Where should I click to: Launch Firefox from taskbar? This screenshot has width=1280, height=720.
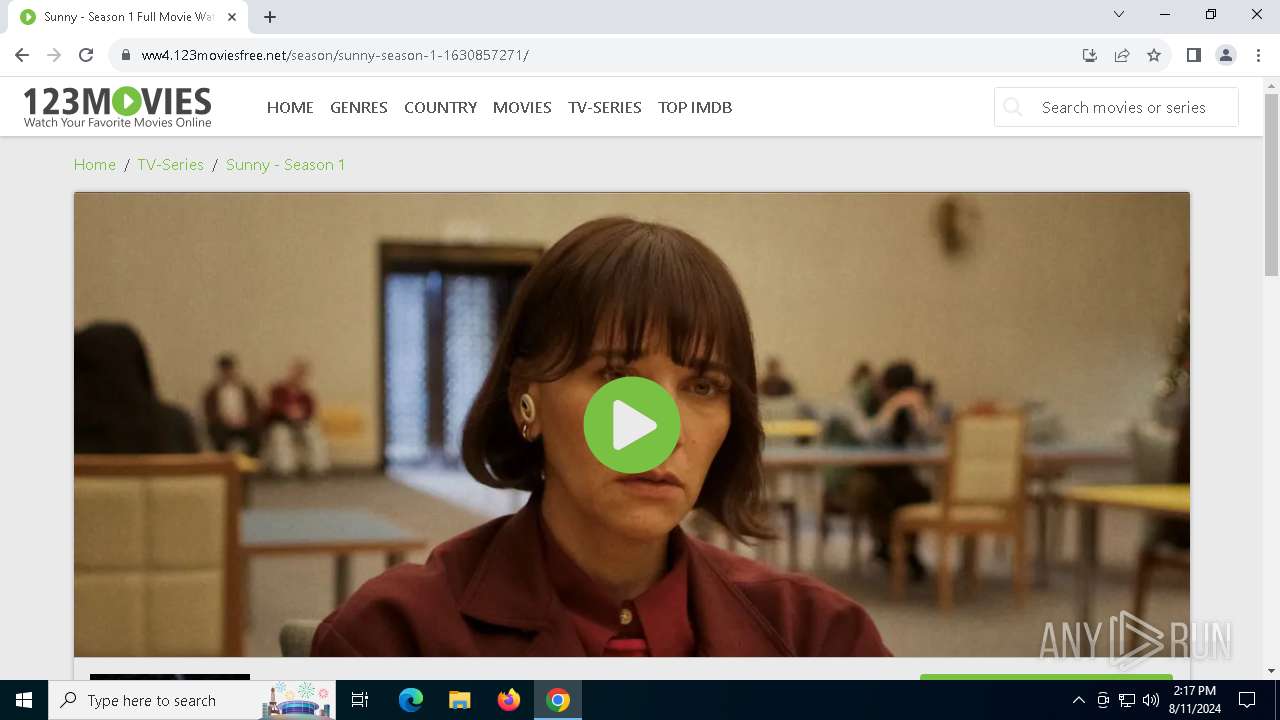(509, 700)
